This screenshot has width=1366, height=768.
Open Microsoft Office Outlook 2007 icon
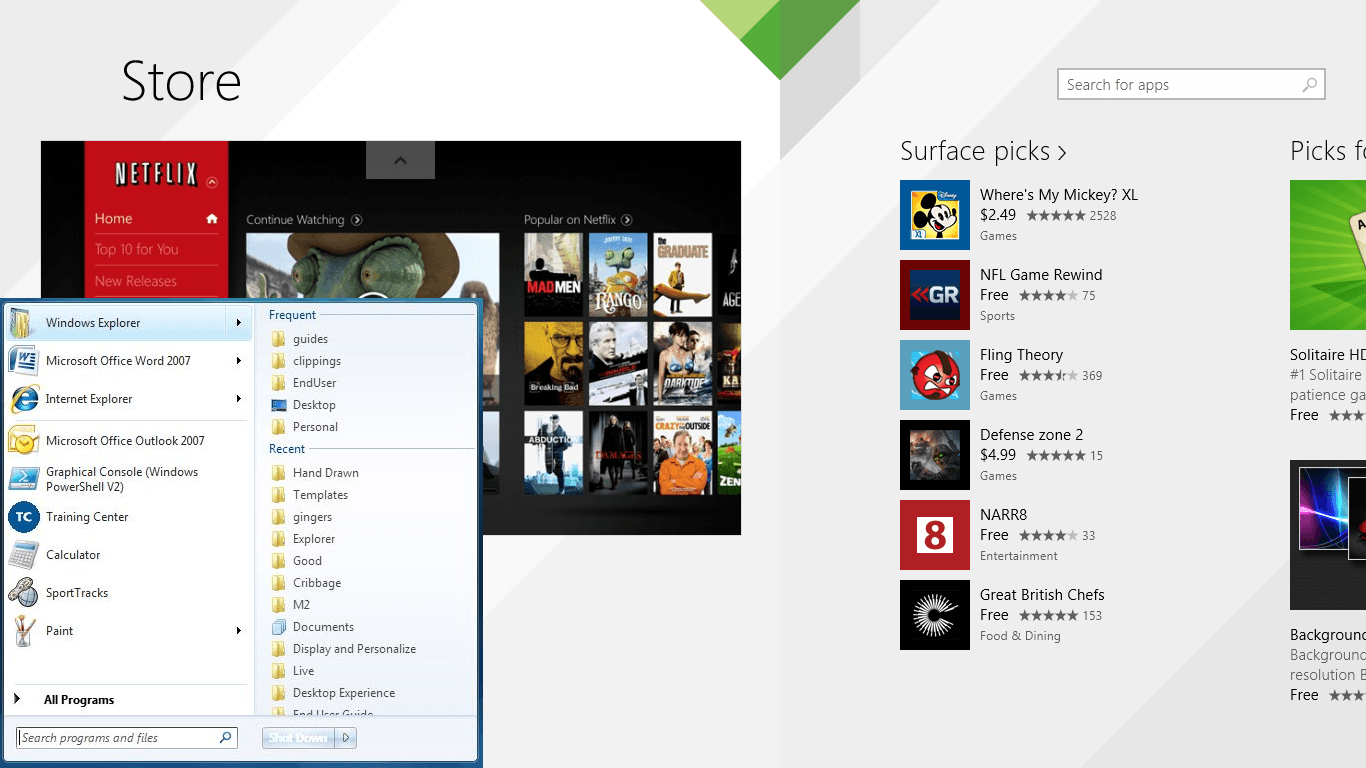(x=24, y=441)
